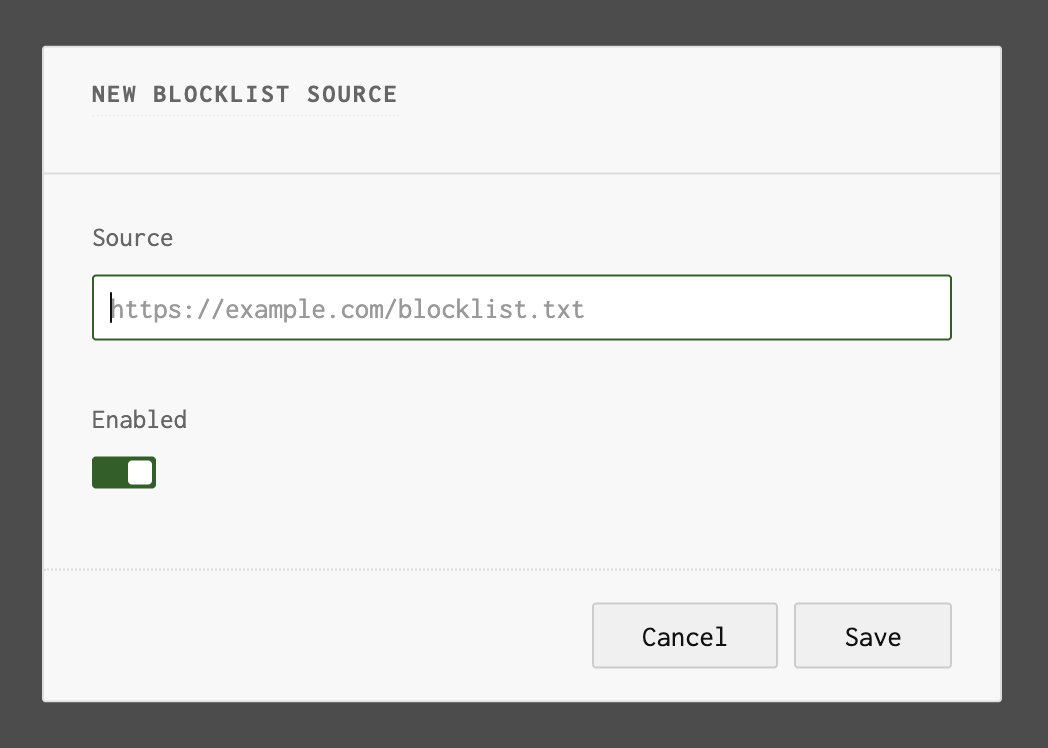Click the NEW BLOCKLIST SOURCE heading
The height and width of the screenshot is (748, 1048).
click(x=244, y=94)
